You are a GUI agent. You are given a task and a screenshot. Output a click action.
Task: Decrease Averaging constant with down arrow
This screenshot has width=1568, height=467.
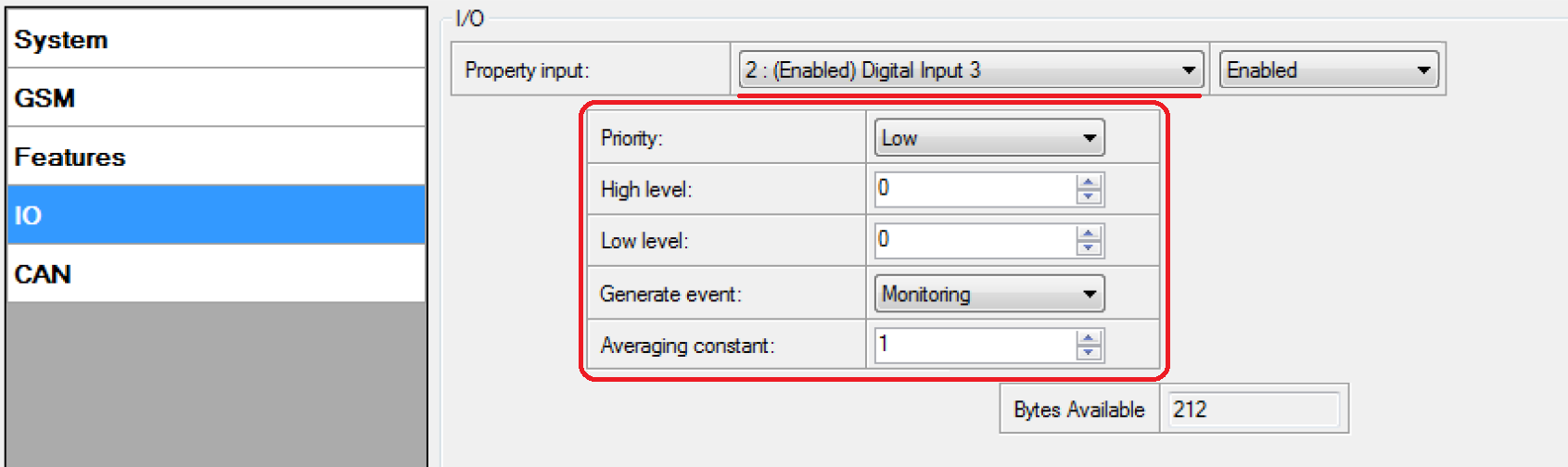click(1089, 352)
